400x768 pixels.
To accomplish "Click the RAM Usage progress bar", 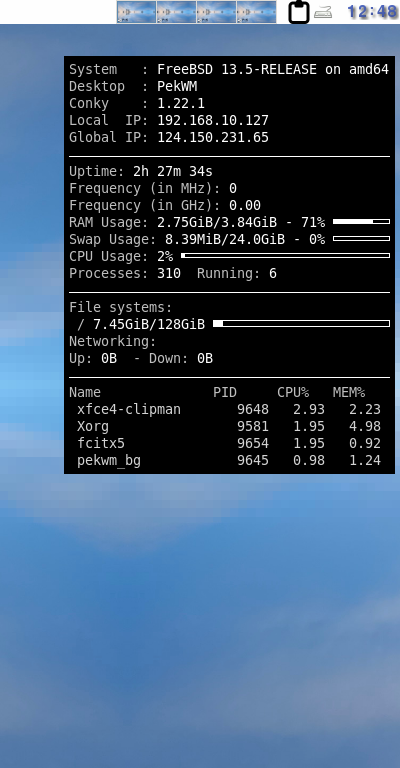I will coord(361,222).
